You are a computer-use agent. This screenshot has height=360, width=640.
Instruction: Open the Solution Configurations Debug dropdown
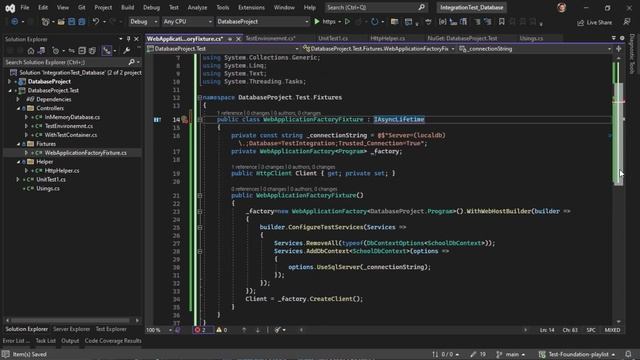click(144, 22)
